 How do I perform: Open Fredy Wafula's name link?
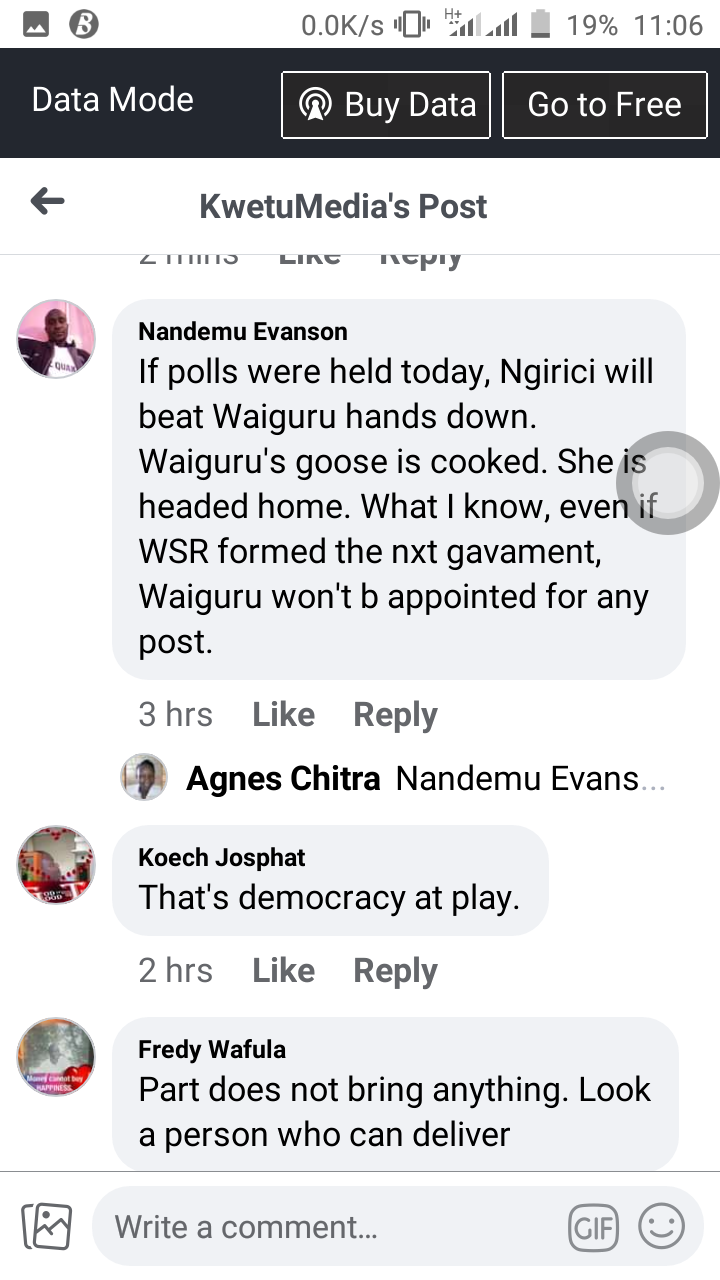(212, 1049)
